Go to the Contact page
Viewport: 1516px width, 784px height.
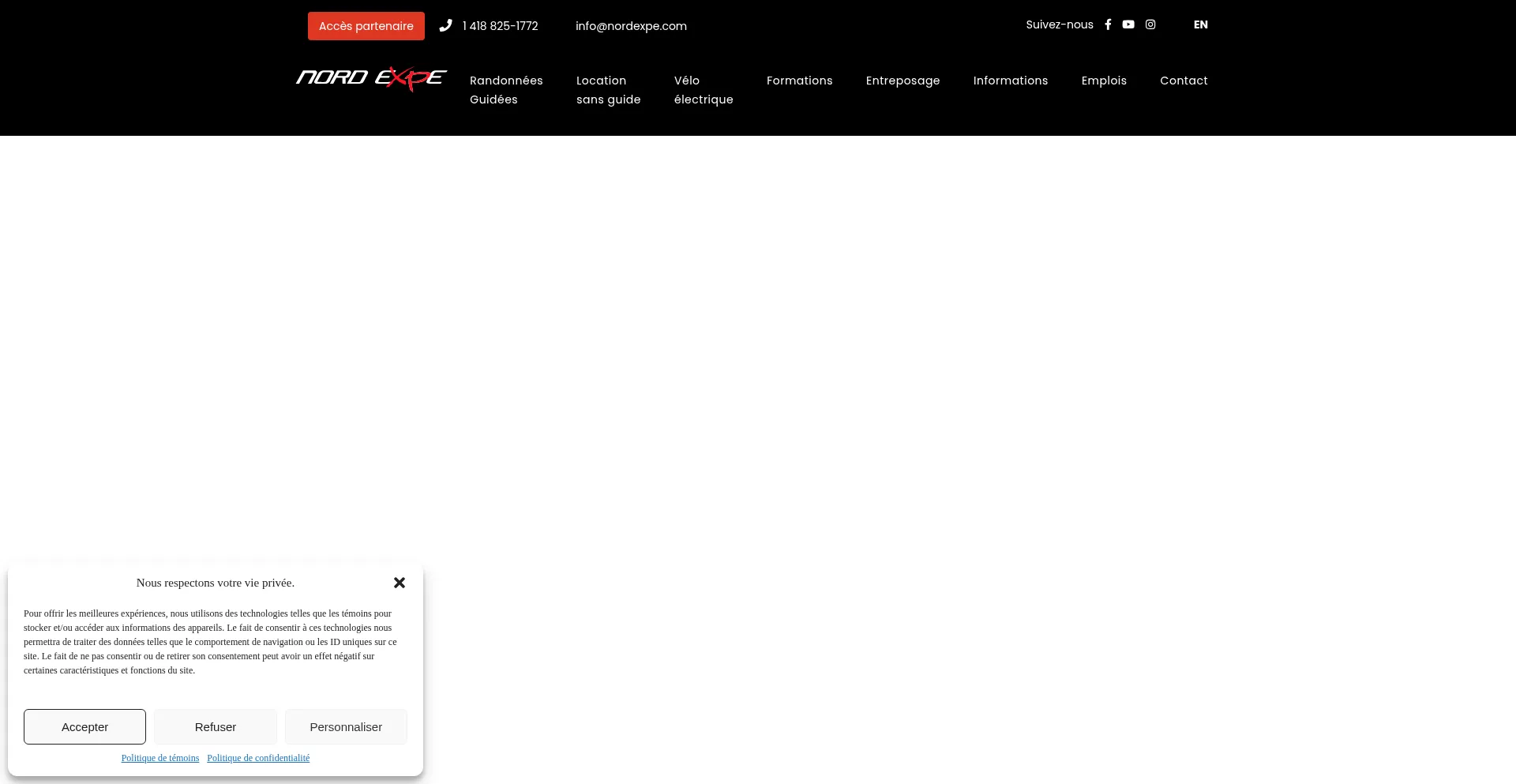point(1184,81)
